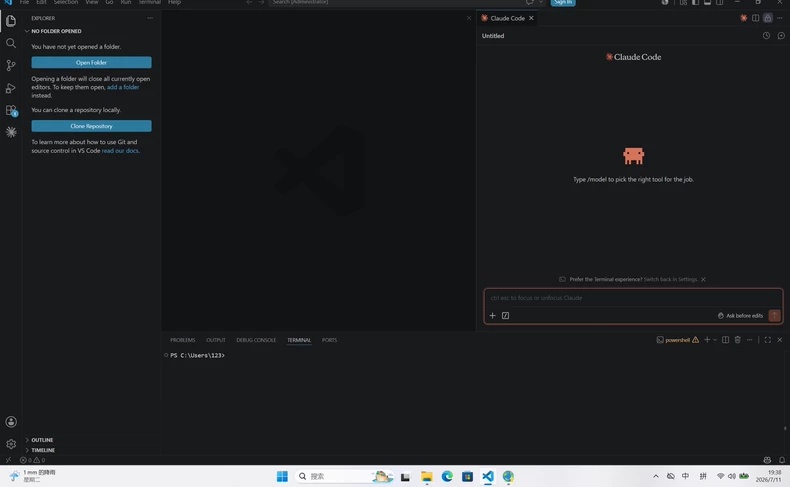Open the Selection menu

click(66, 2)
